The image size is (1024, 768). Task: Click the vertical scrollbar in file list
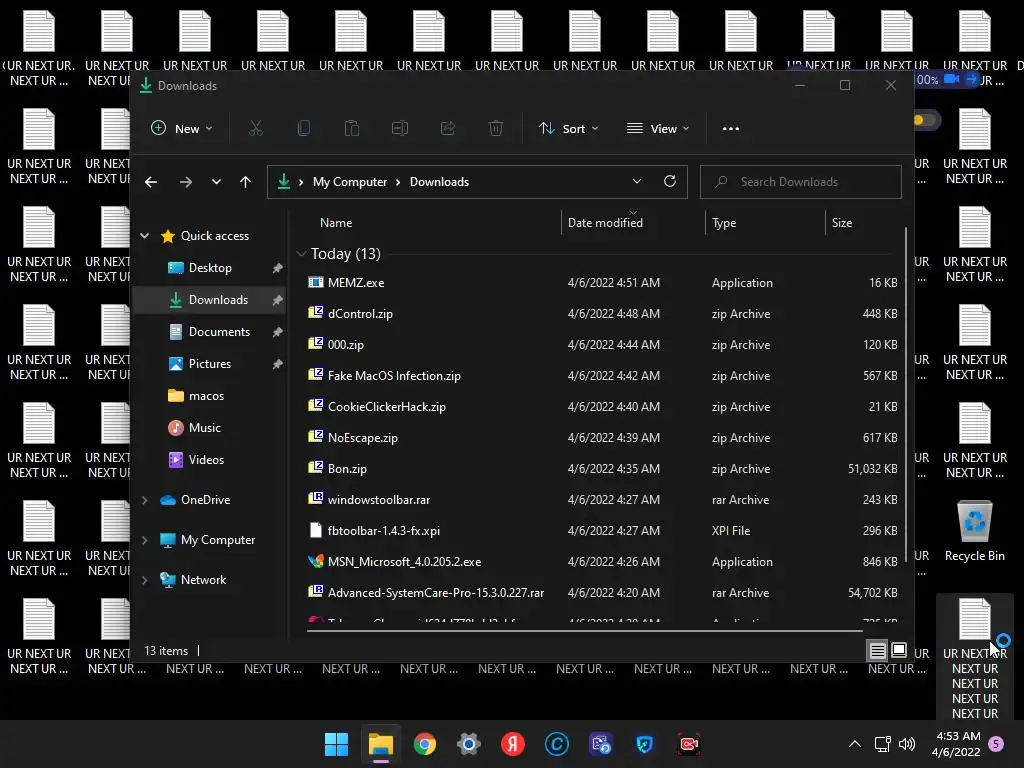(x=906, y=395)
